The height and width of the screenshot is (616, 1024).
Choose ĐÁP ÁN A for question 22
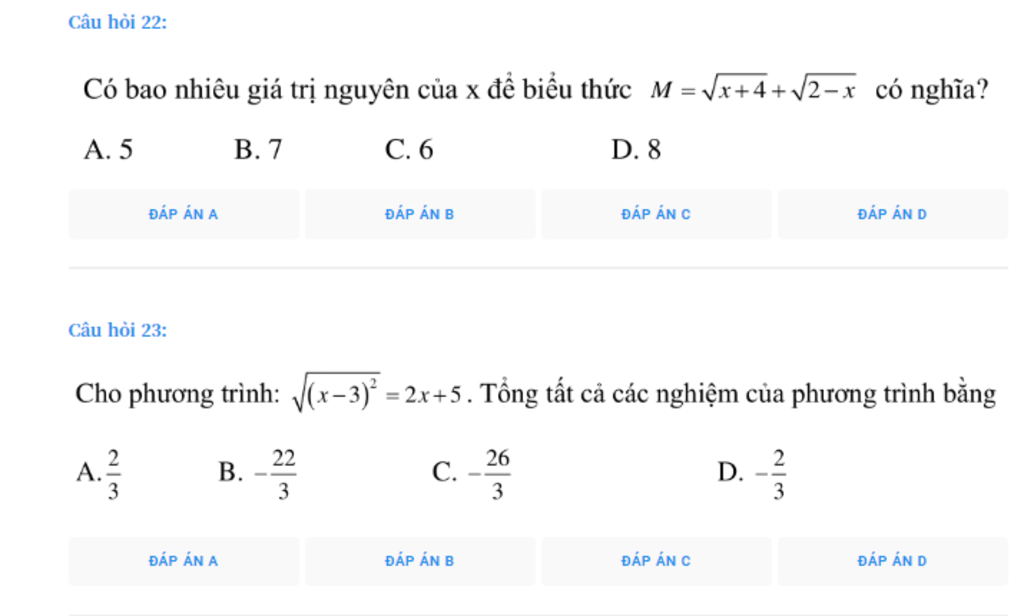pyautogui.click(x=184, y=214)
